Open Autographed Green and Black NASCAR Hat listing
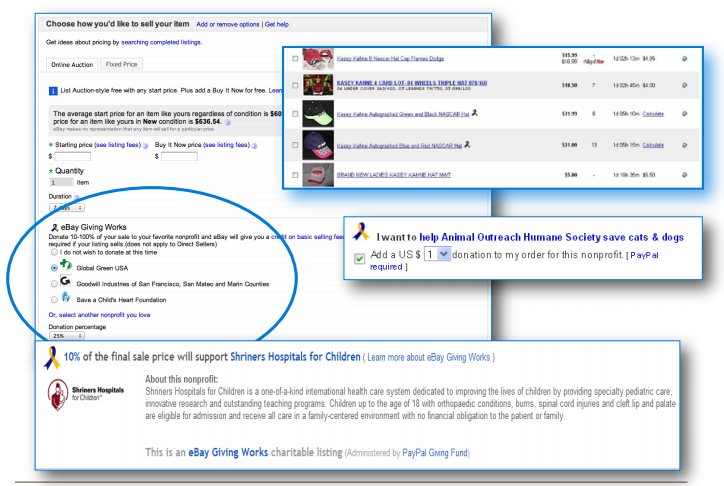The image size is (724, 486). point(403,114)
